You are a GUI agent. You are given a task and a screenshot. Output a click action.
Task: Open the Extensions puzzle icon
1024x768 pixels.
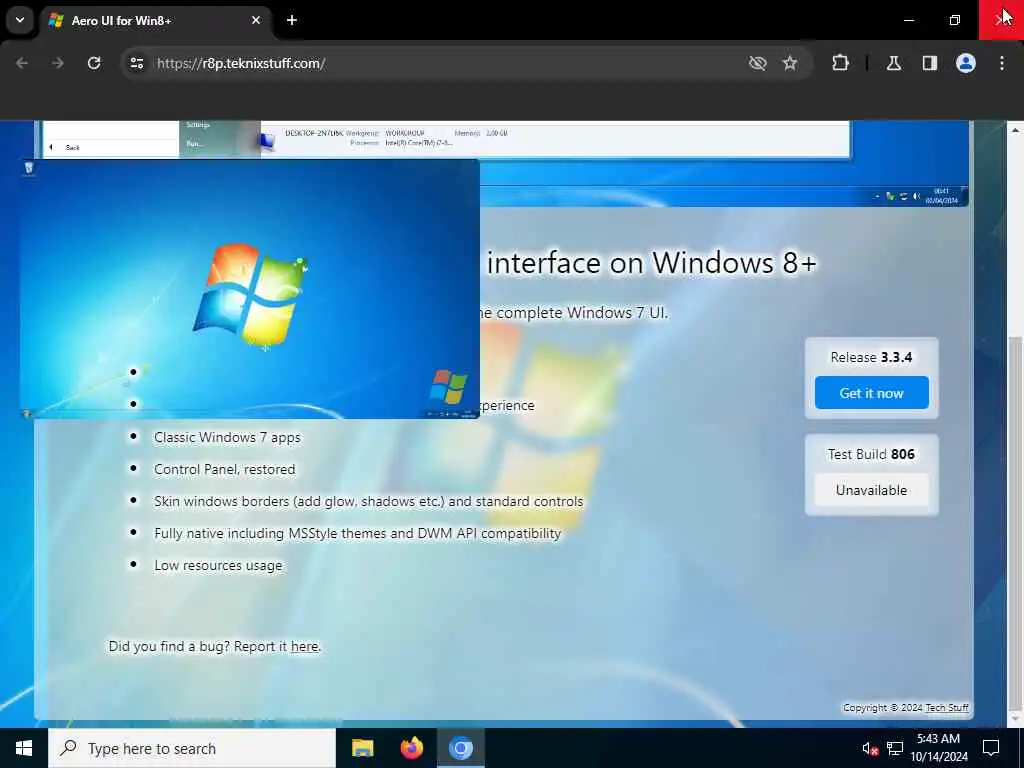pos(840,63)
